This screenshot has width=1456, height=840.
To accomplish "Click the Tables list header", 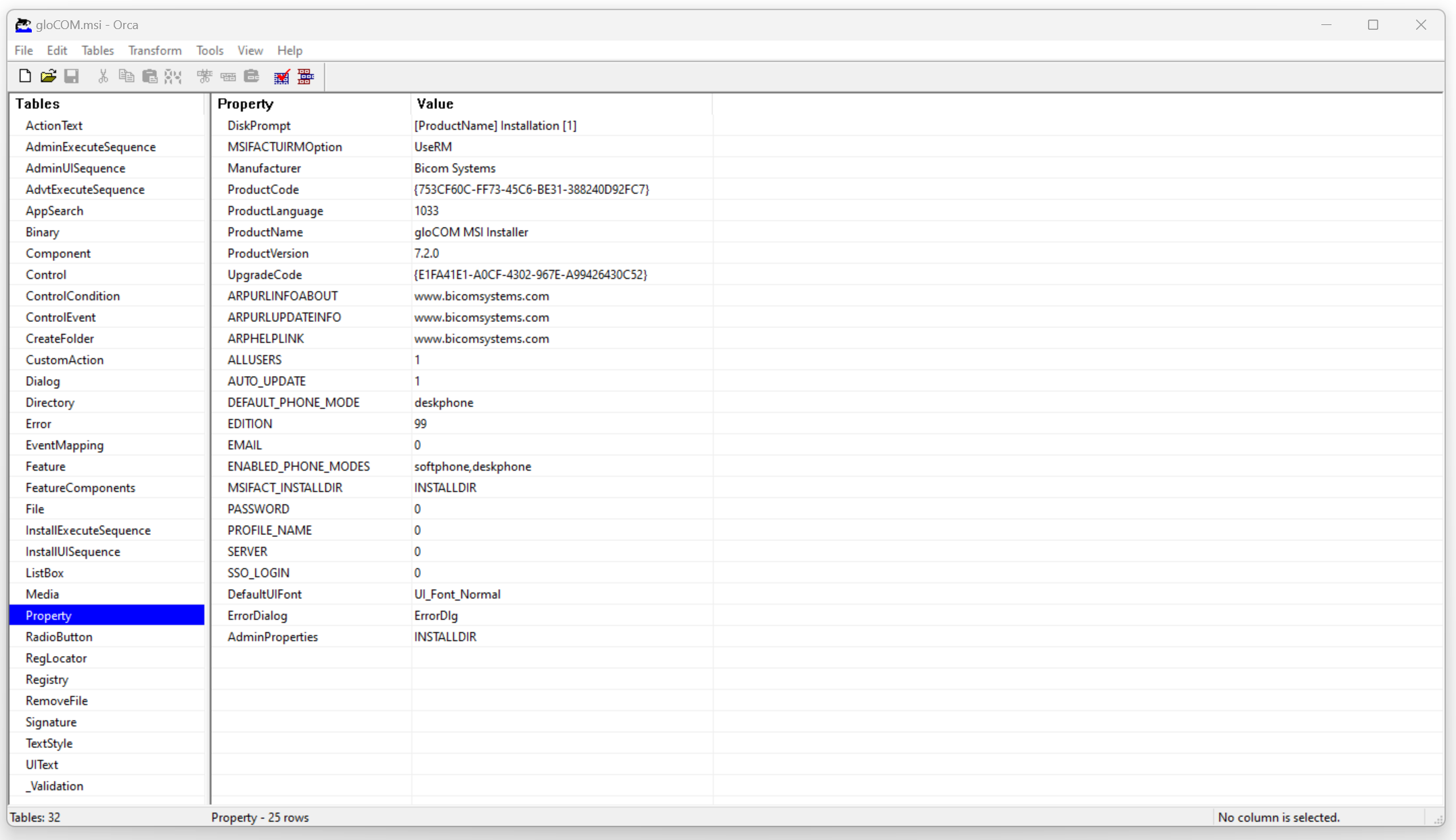I will click(107, 103).
